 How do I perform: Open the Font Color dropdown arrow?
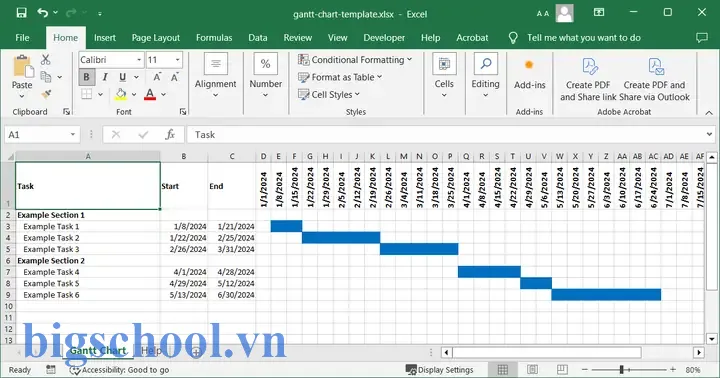pyautogui.click(x=163, y=95)
